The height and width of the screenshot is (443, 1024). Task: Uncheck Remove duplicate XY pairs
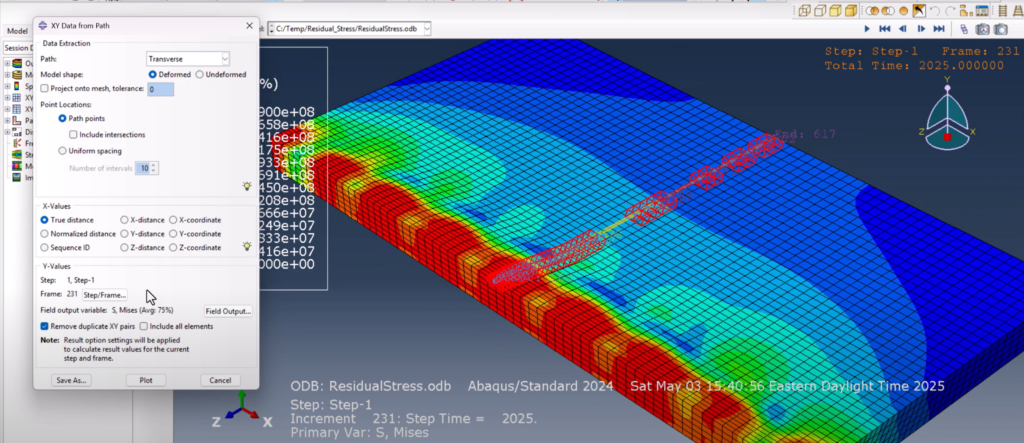click(44, 326)
